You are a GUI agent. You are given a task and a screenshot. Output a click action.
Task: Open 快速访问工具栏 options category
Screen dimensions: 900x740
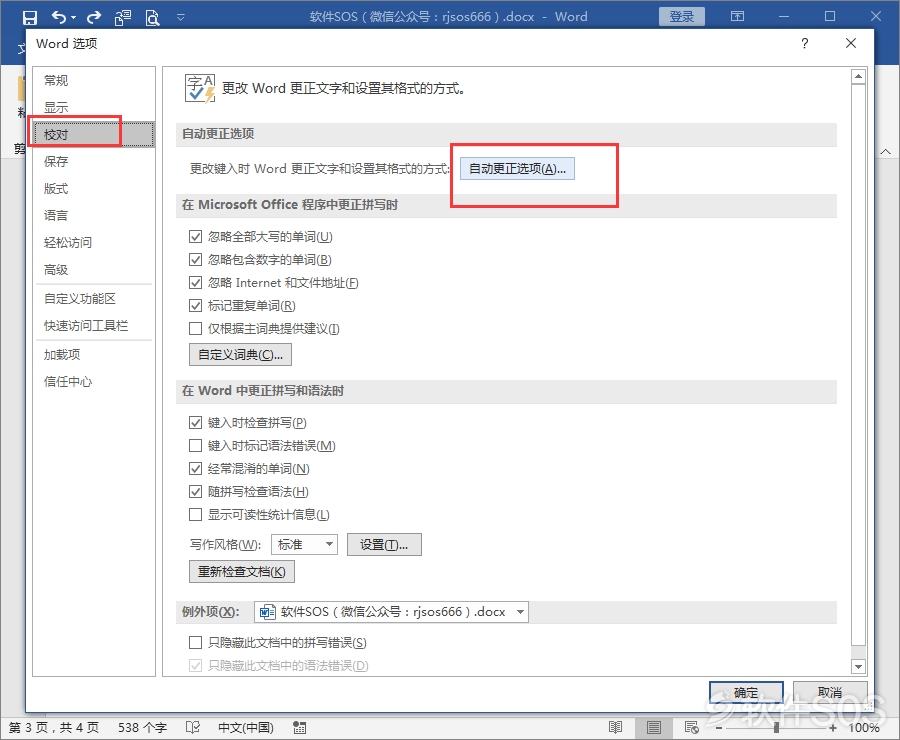(94, 326)
